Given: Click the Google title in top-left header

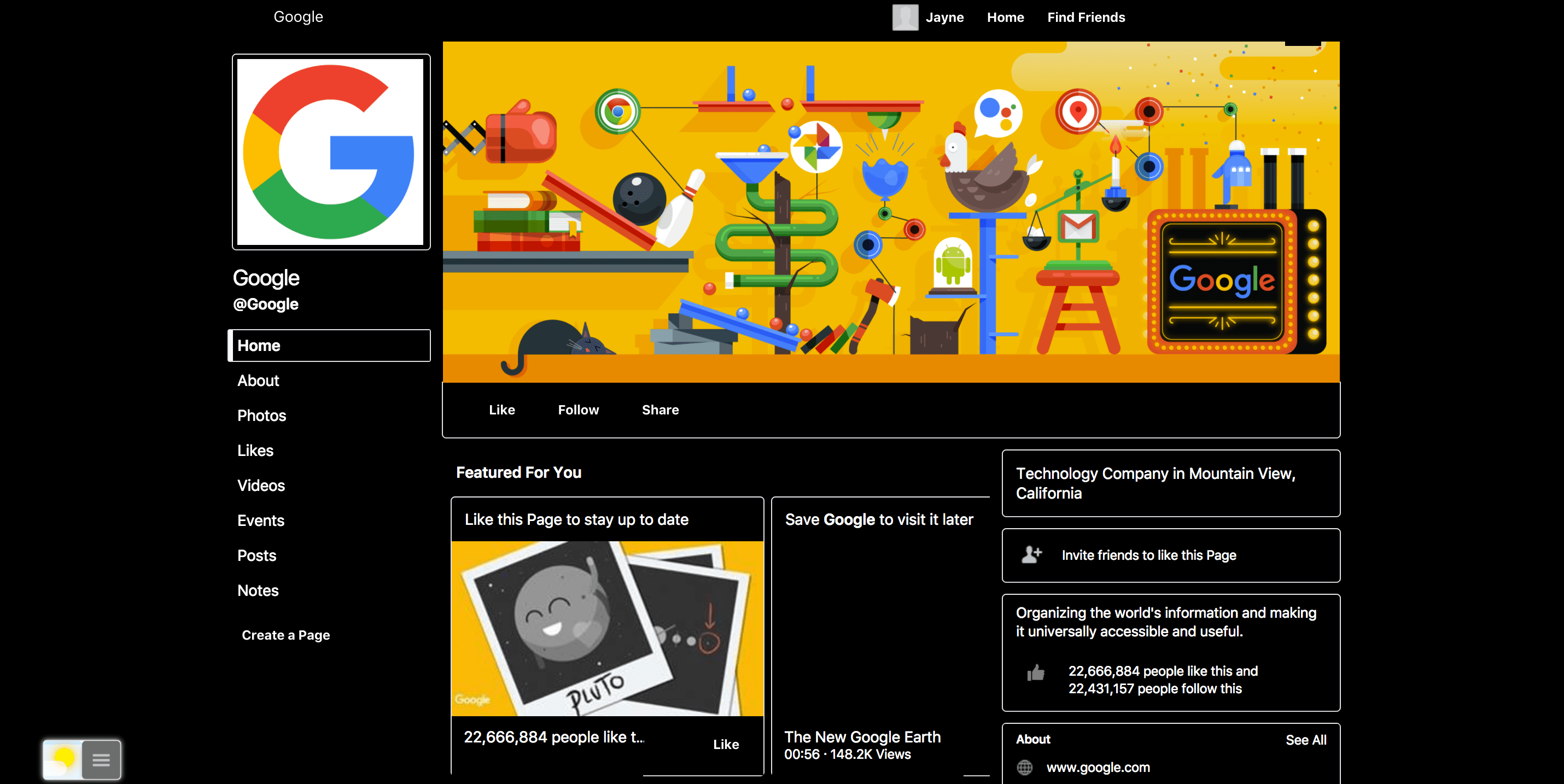Looking at the screenshot, I should pyautogui.click(x=298, y=16).
